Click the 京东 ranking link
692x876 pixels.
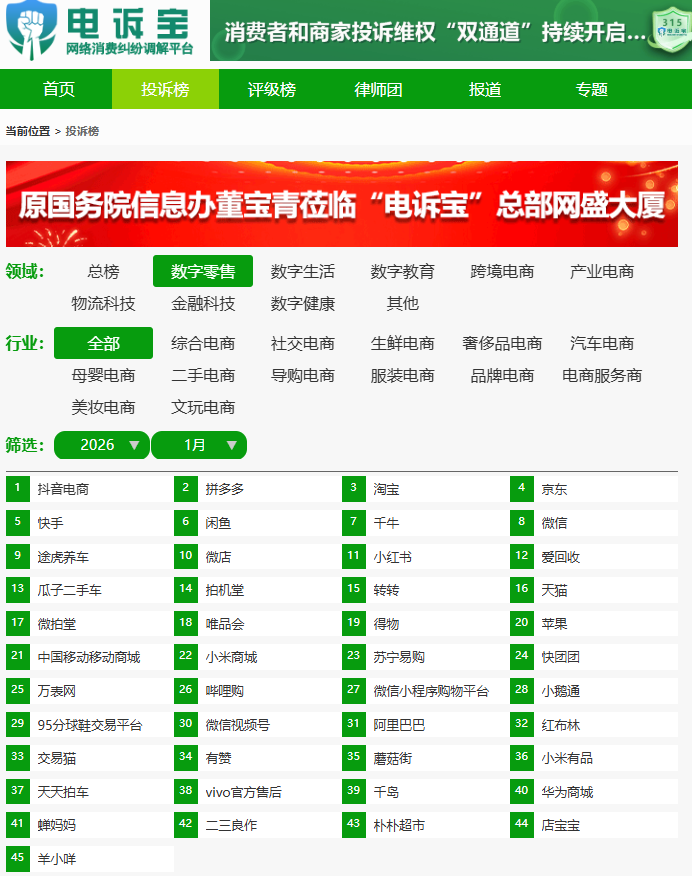click(554, 489)
